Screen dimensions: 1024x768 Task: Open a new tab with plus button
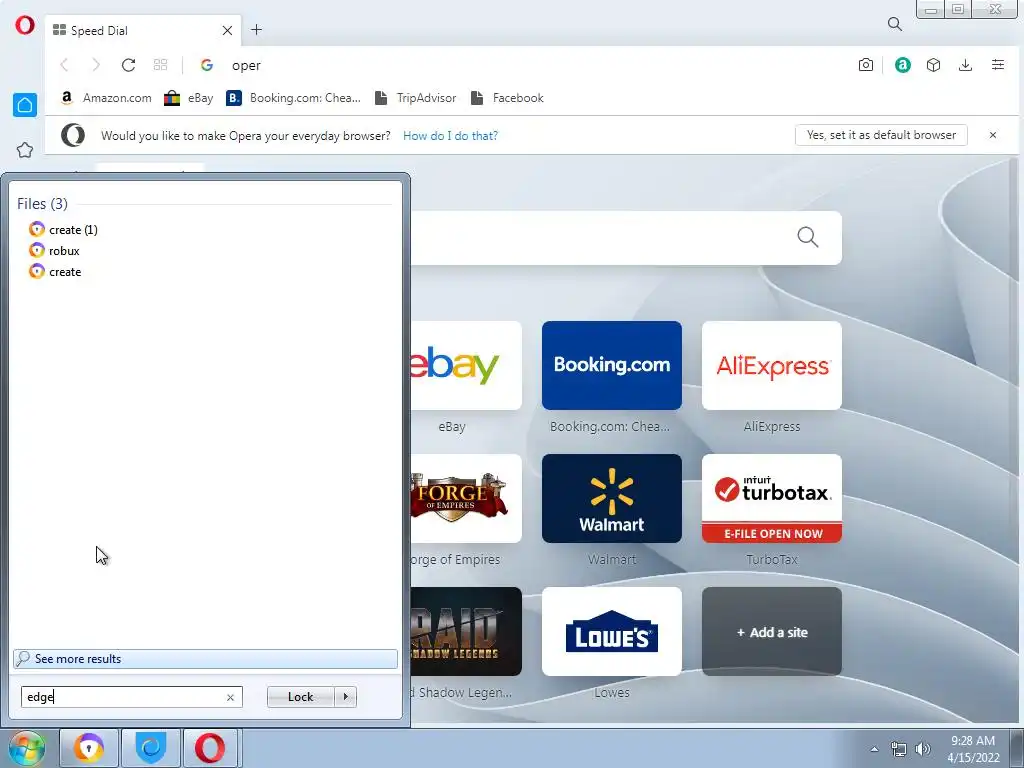[257, 29]
